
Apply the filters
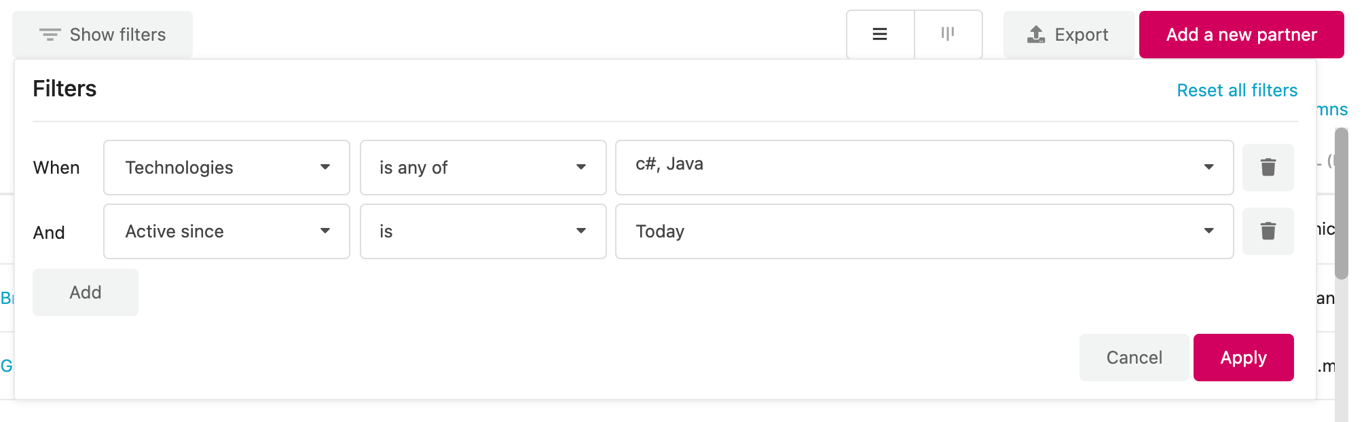[1243, 357]
